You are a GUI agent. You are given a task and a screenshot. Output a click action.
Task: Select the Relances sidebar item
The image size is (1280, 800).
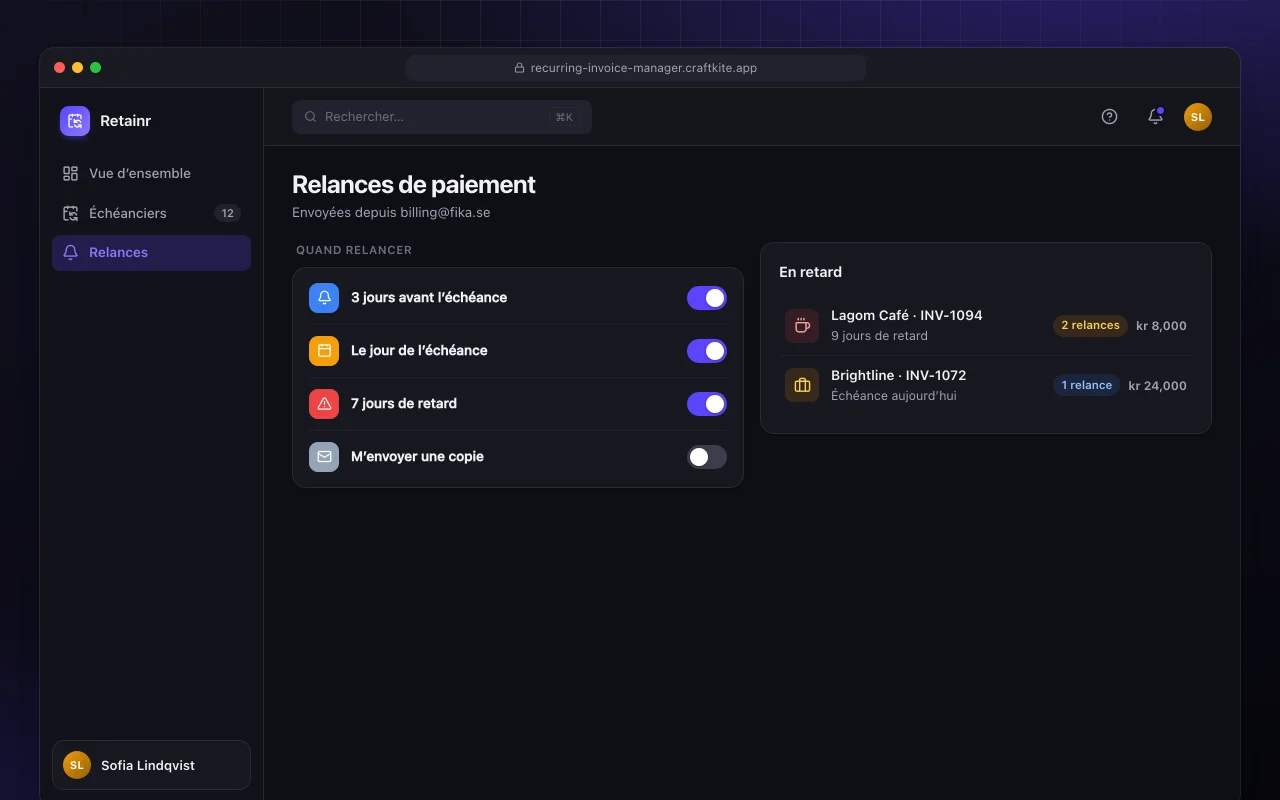pyautogui.click(x=151, y=252)
